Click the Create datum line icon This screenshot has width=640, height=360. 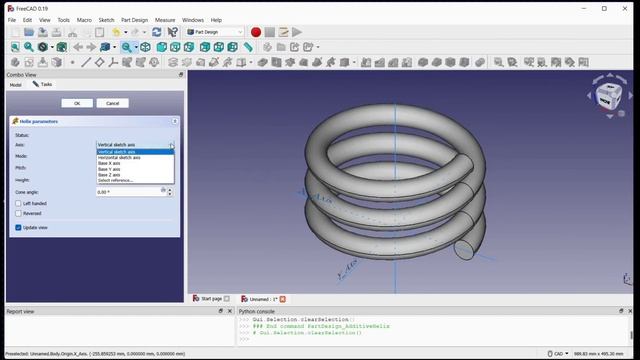[86, 62]
